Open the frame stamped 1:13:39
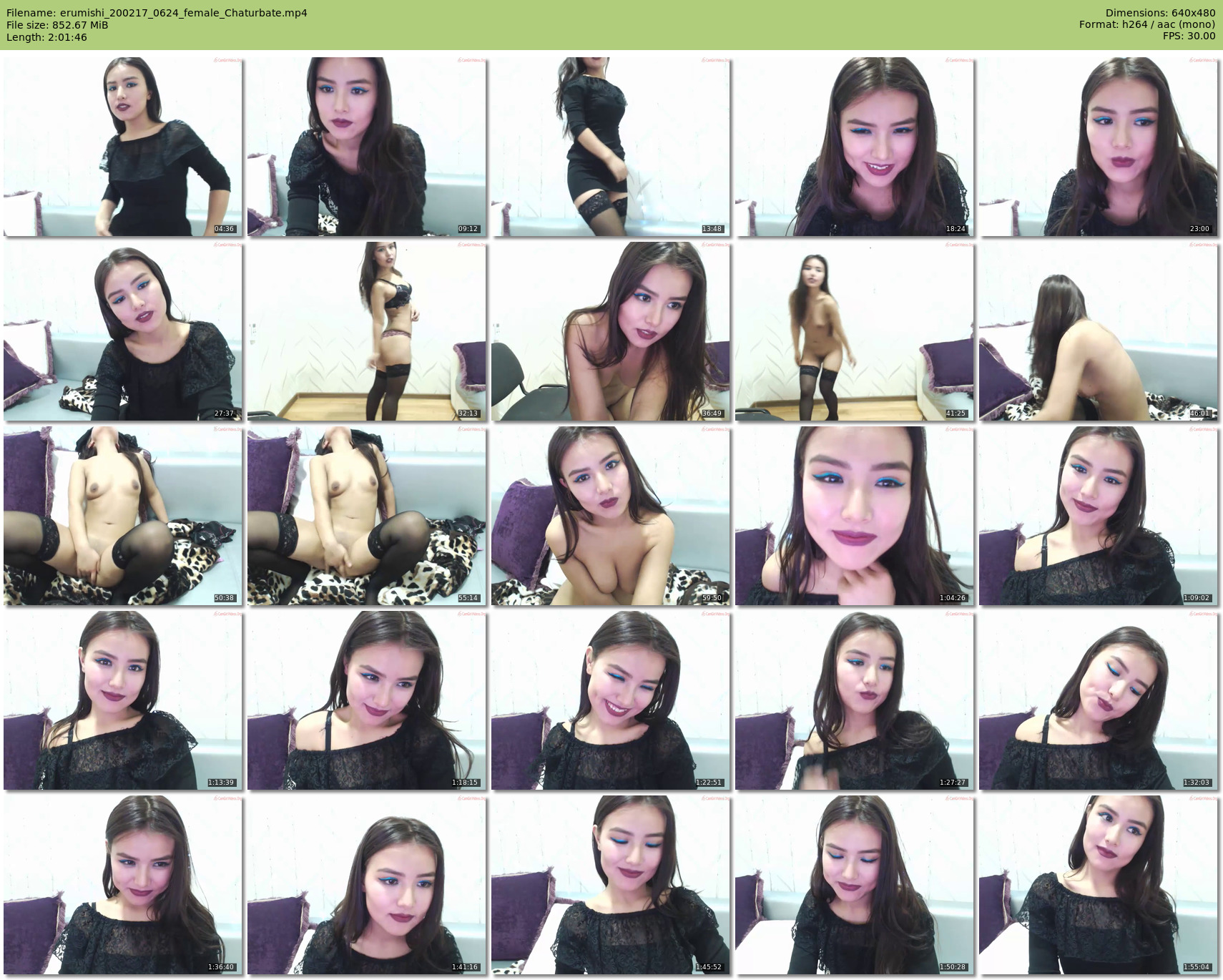 pyautogui.click(x=123, y=700)
